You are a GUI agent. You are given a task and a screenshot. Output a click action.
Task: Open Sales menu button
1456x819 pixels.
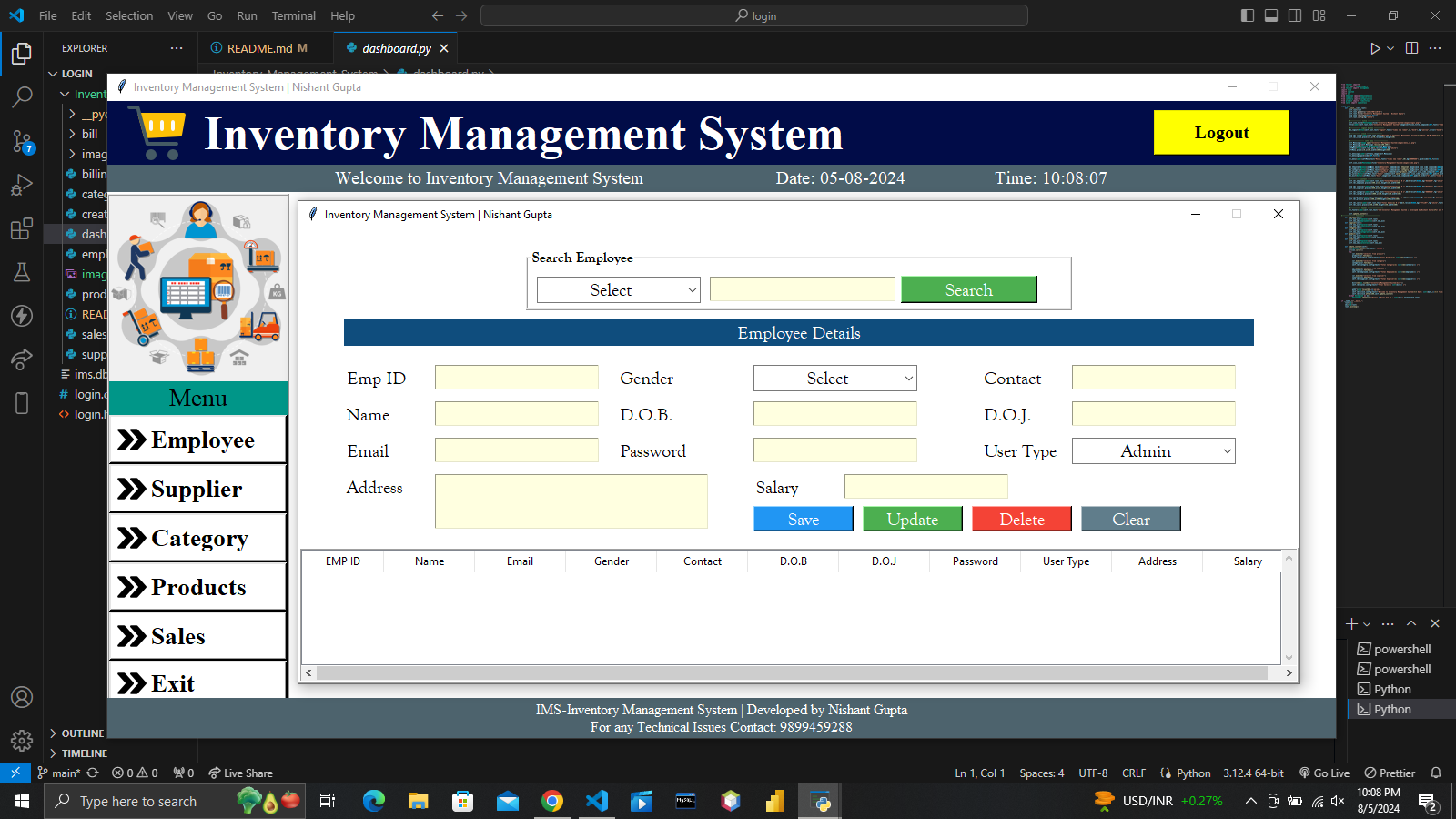pyautogui.click(x=198, y=637)
